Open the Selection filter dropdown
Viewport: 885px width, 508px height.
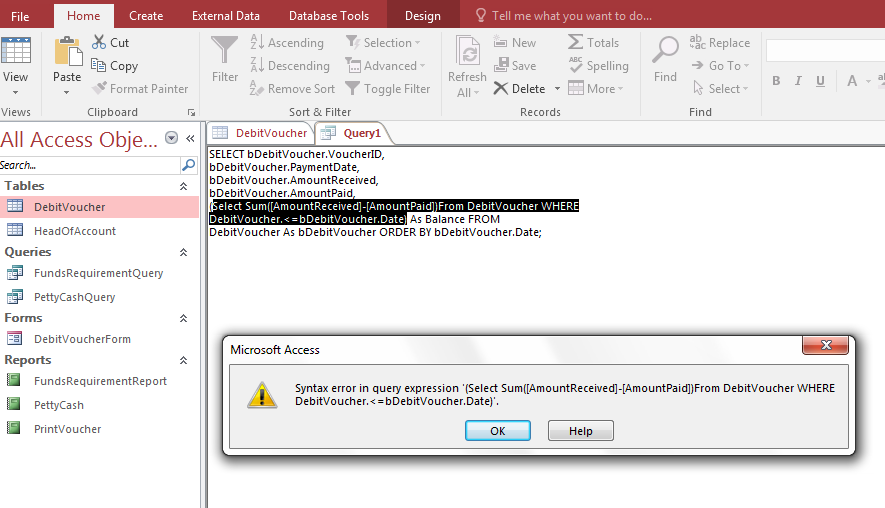click(x=417, y=43)
